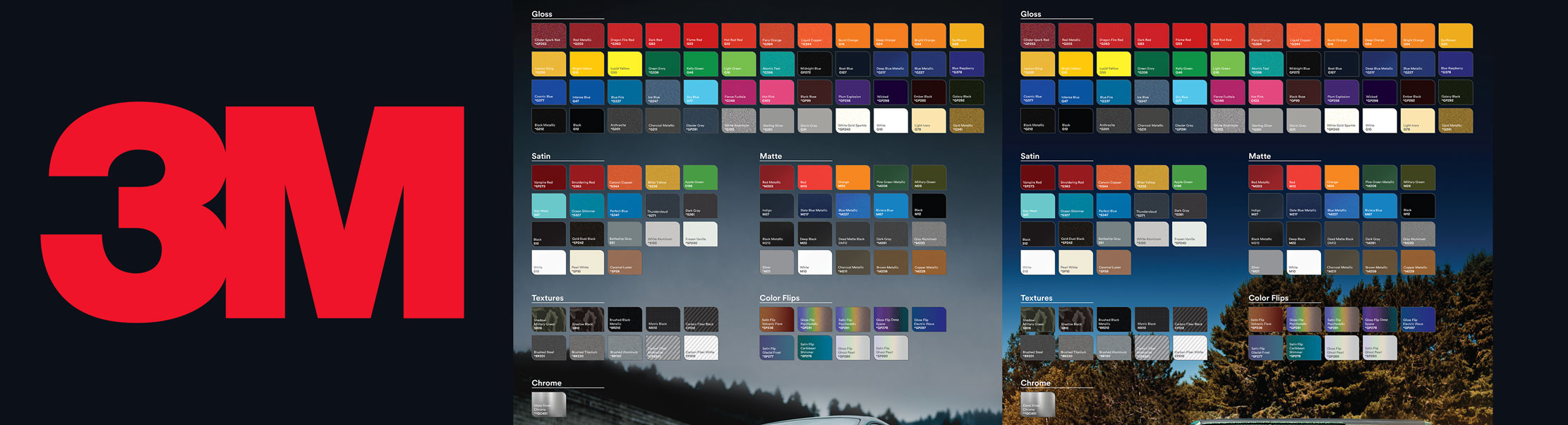
Task: Select Gloss White G10 in blue-sky tree chart
Action: pos(1380,121)
